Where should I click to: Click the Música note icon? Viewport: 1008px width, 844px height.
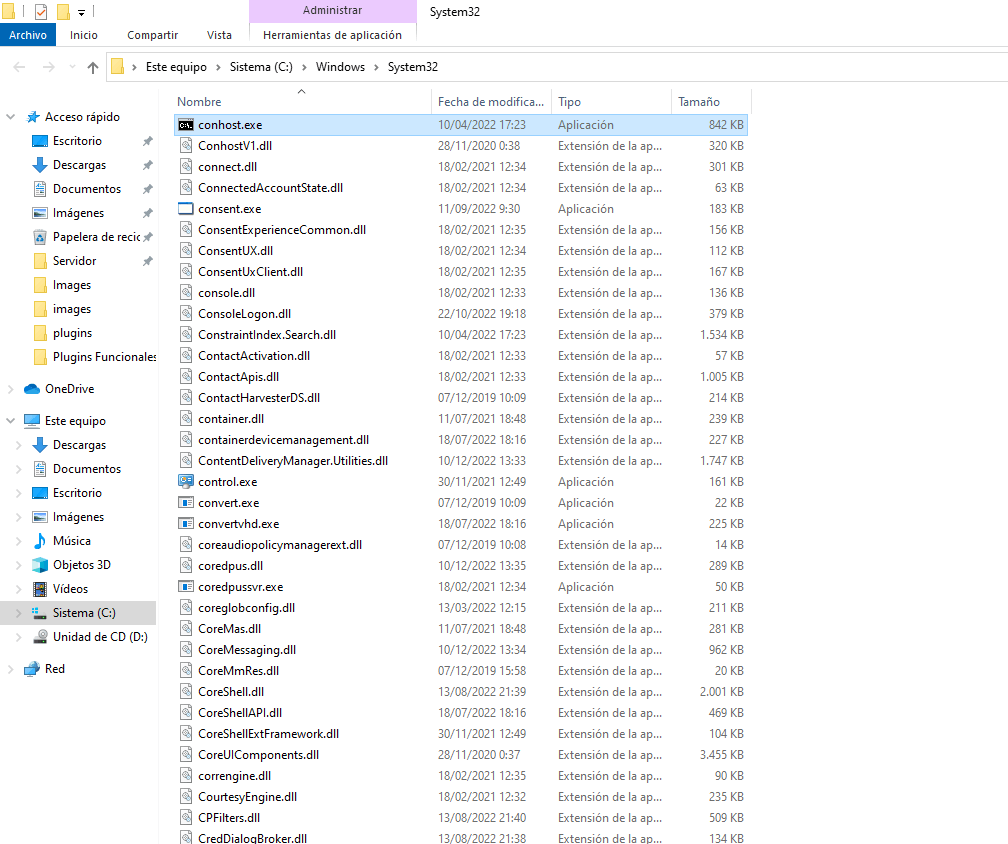tap(40, 541)
